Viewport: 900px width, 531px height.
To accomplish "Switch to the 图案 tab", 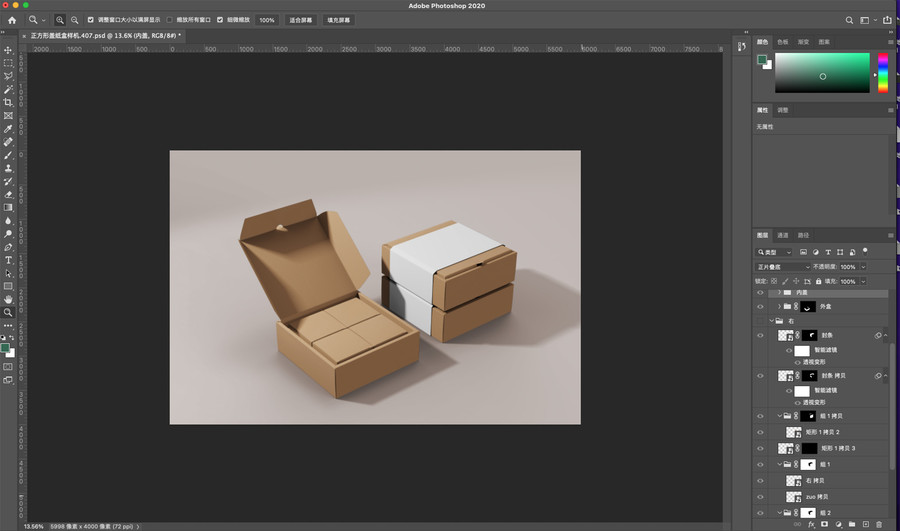I will point(824,42).
